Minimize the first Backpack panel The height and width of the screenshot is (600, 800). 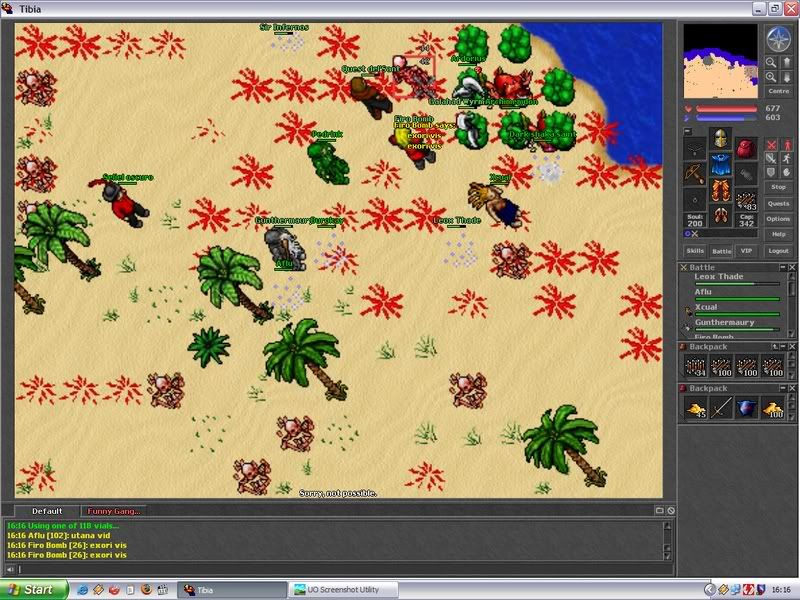(x=783, y=346)
